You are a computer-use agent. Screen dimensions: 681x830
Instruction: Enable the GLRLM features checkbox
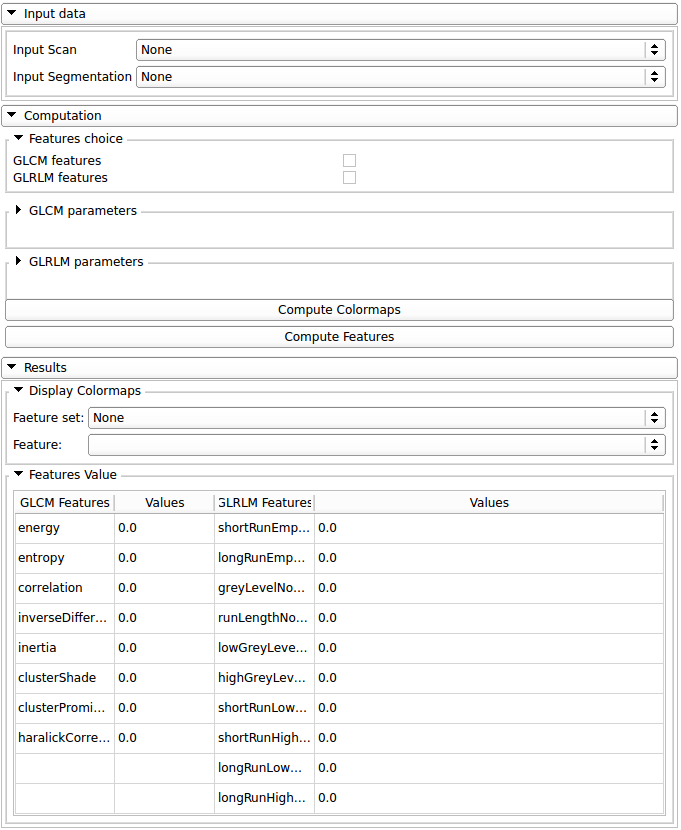[x=349, y=178]
